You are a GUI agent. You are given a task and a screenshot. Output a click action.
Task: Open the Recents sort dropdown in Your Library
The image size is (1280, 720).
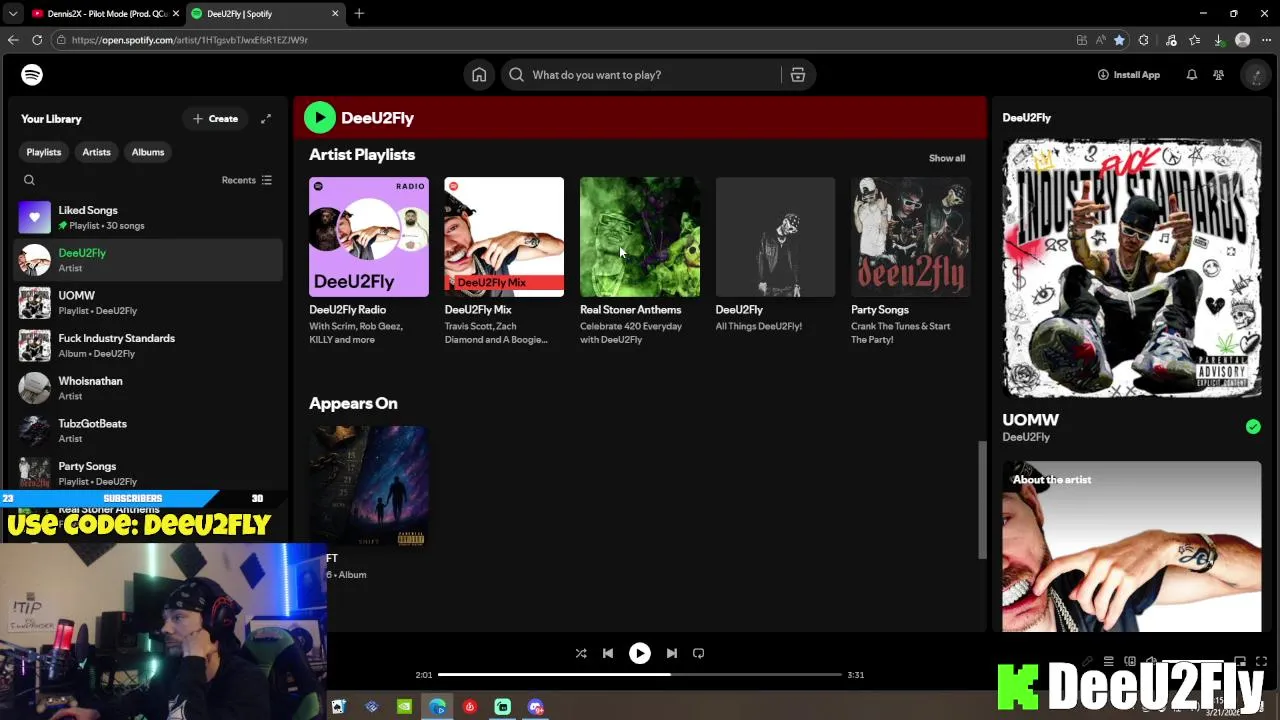(x=247, y=180)
